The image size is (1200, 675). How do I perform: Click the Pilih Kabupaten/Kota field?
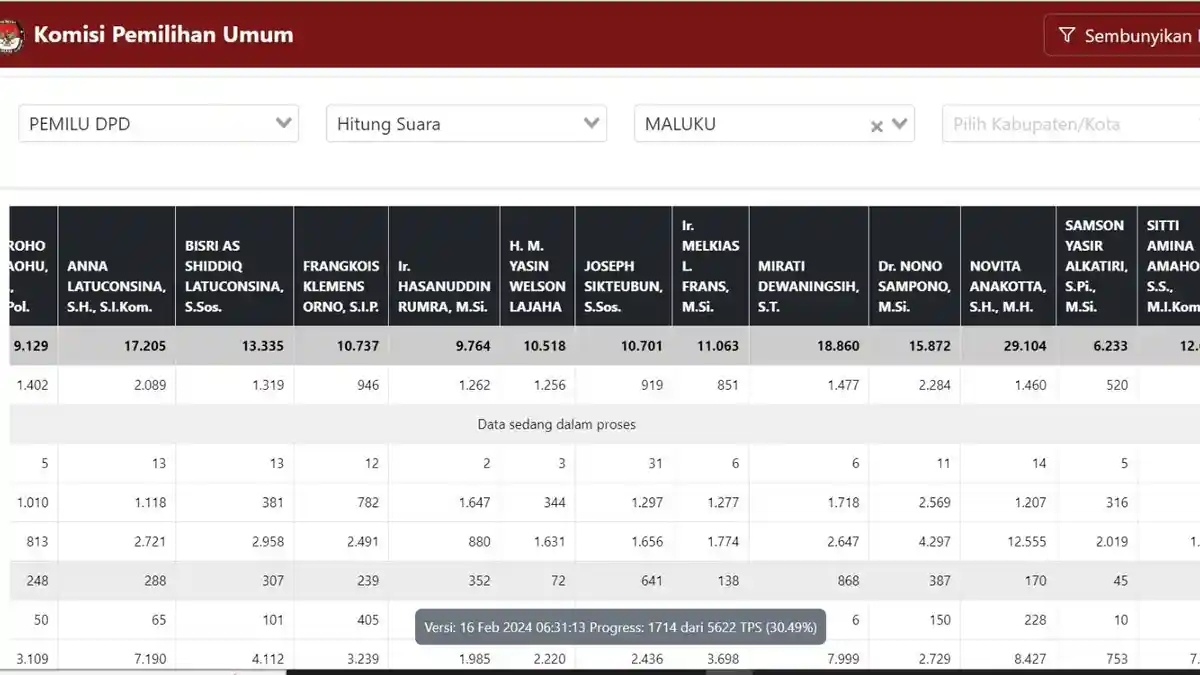[x=1070, y=124]
